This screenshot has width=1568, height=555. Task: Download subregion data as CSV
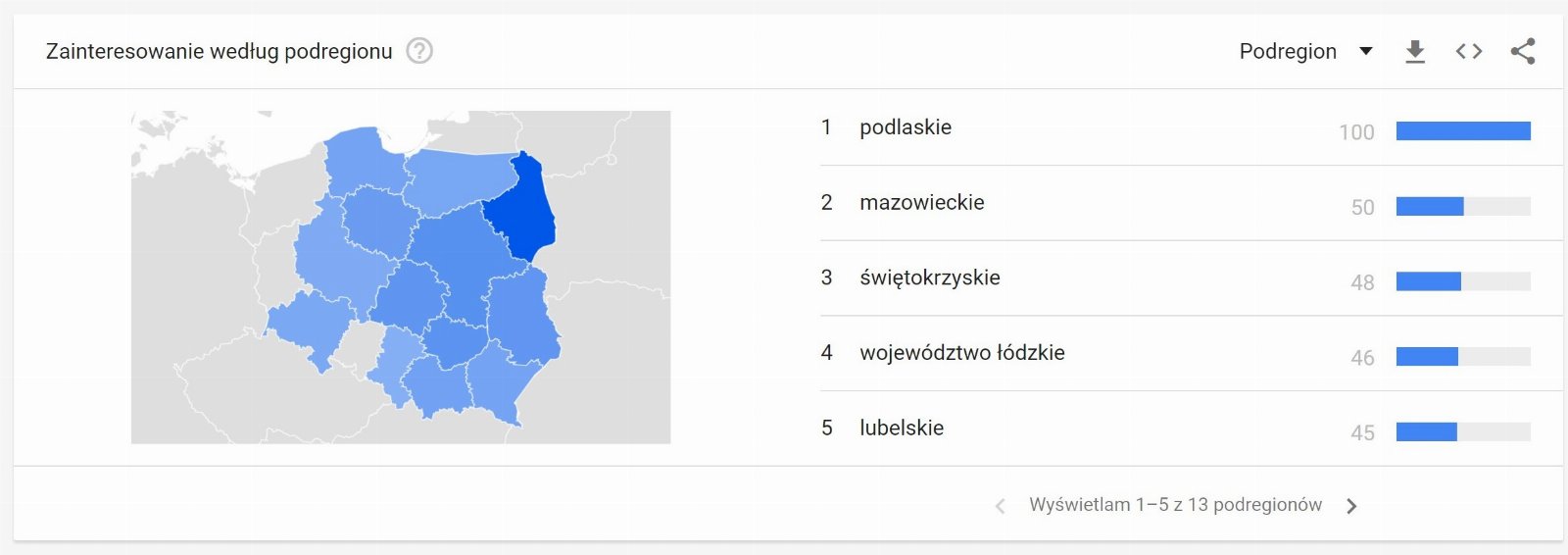pyautogui.click(x=1415, y=51)
